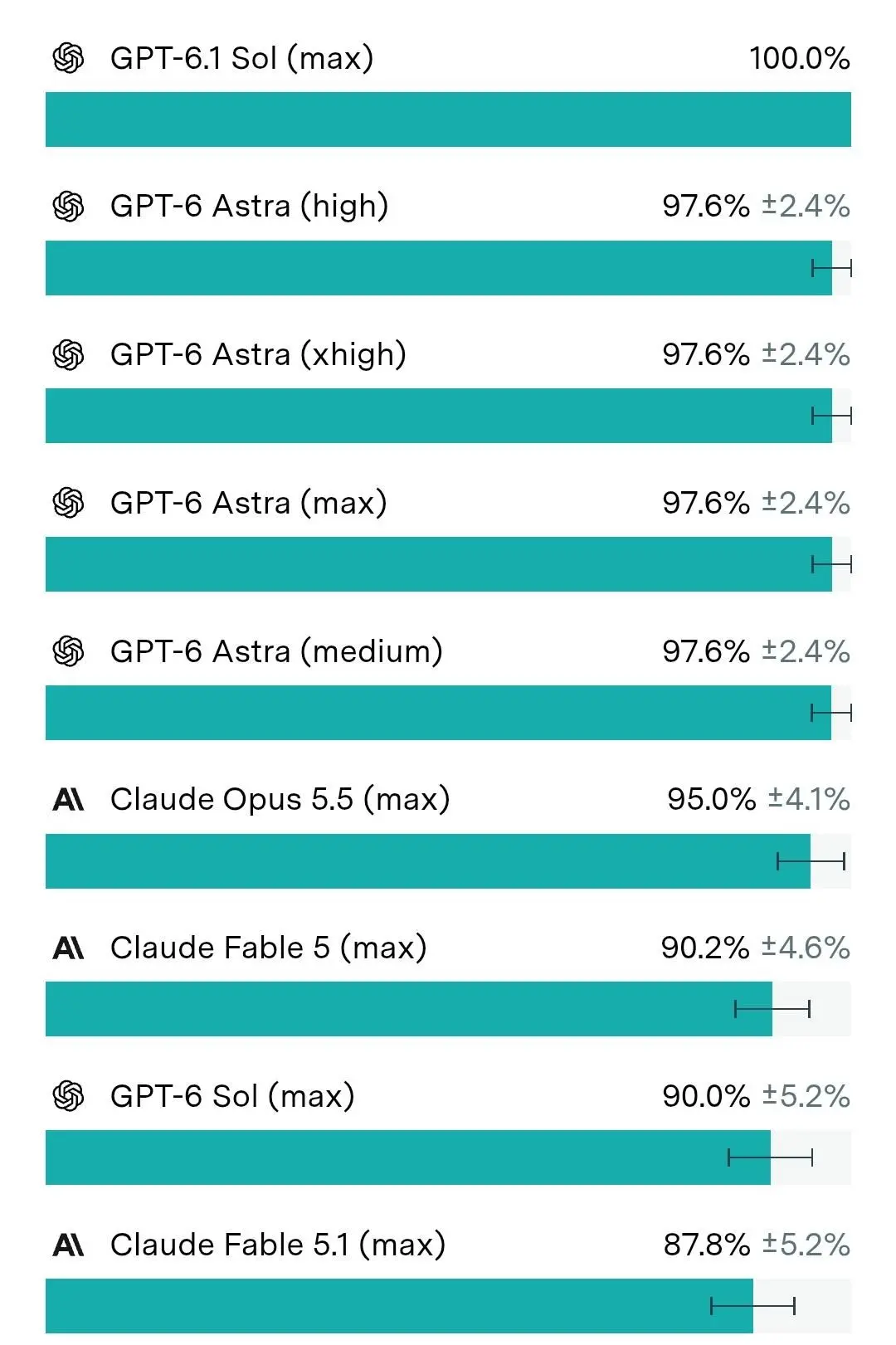
Task: Click the OpenAI logo beside GPT-6 Astra (xhigh)
Action: click(x=68, y=354)
